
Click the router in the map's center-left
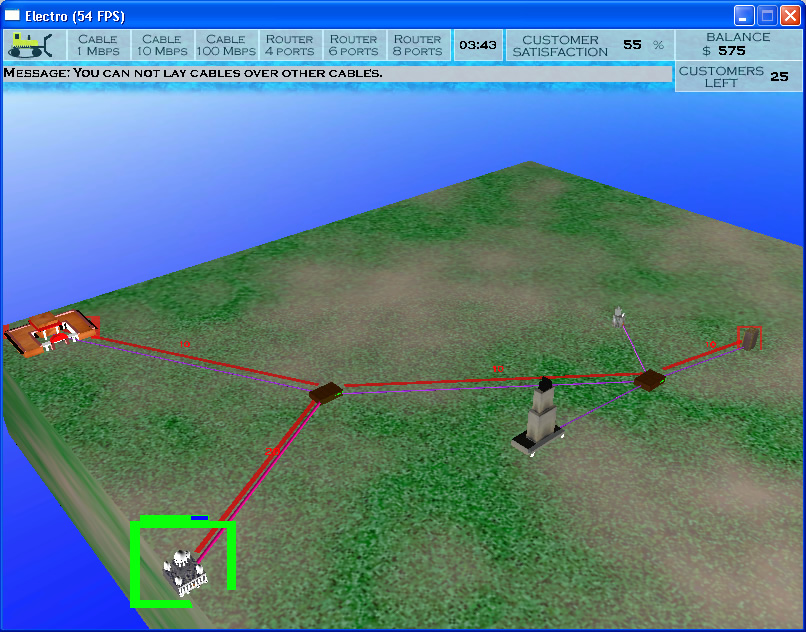325,393
